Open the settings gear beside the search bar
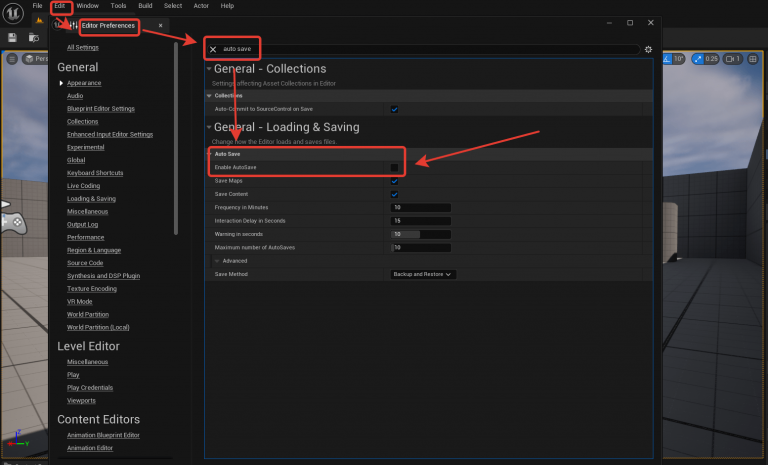Screen dimensions: 768x465 click(648, 49)
